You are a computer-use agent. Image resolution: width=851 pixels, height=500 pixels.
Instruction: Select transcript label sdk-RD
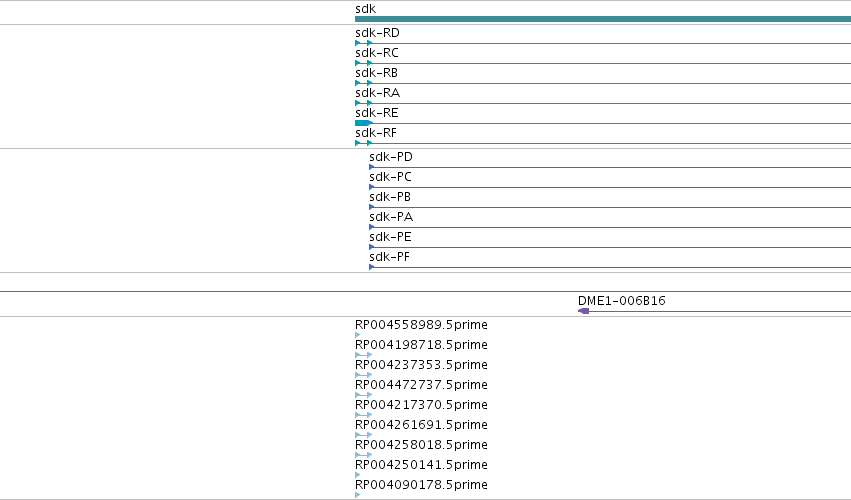[x=377, y=33]
